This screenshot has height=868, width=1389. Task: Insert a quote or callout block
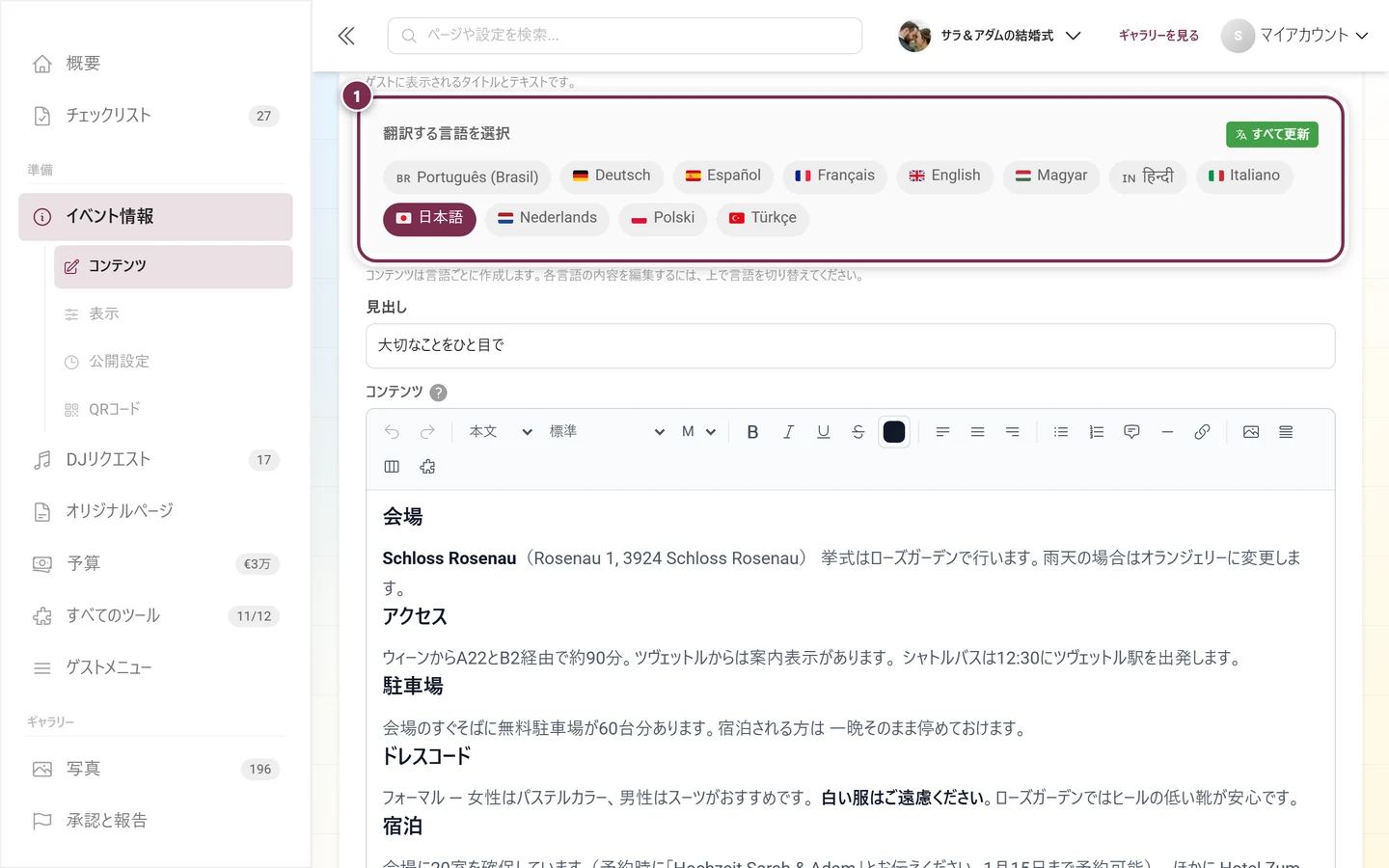(x=1131, y=432)
